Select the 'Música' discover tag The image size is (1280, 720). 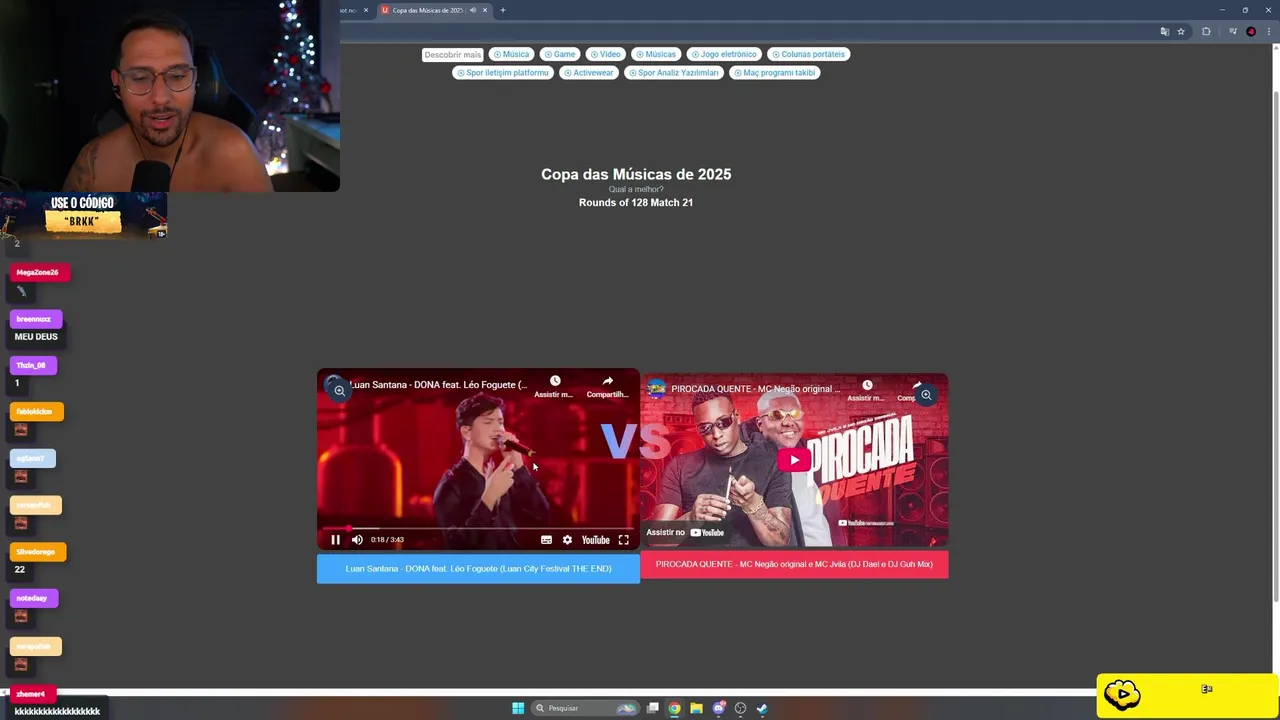coord(511,54)
